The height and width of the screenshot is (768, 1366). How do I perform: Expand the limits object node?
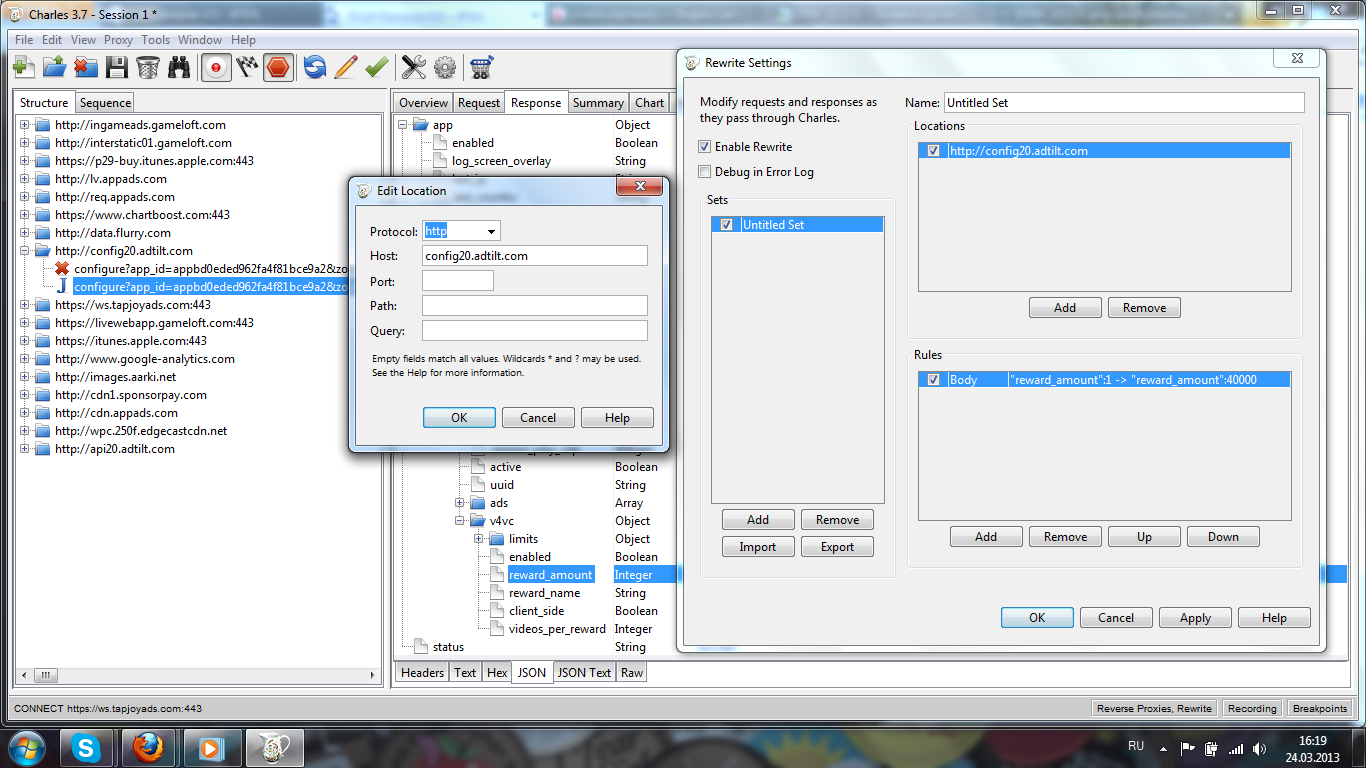[479, 539]
